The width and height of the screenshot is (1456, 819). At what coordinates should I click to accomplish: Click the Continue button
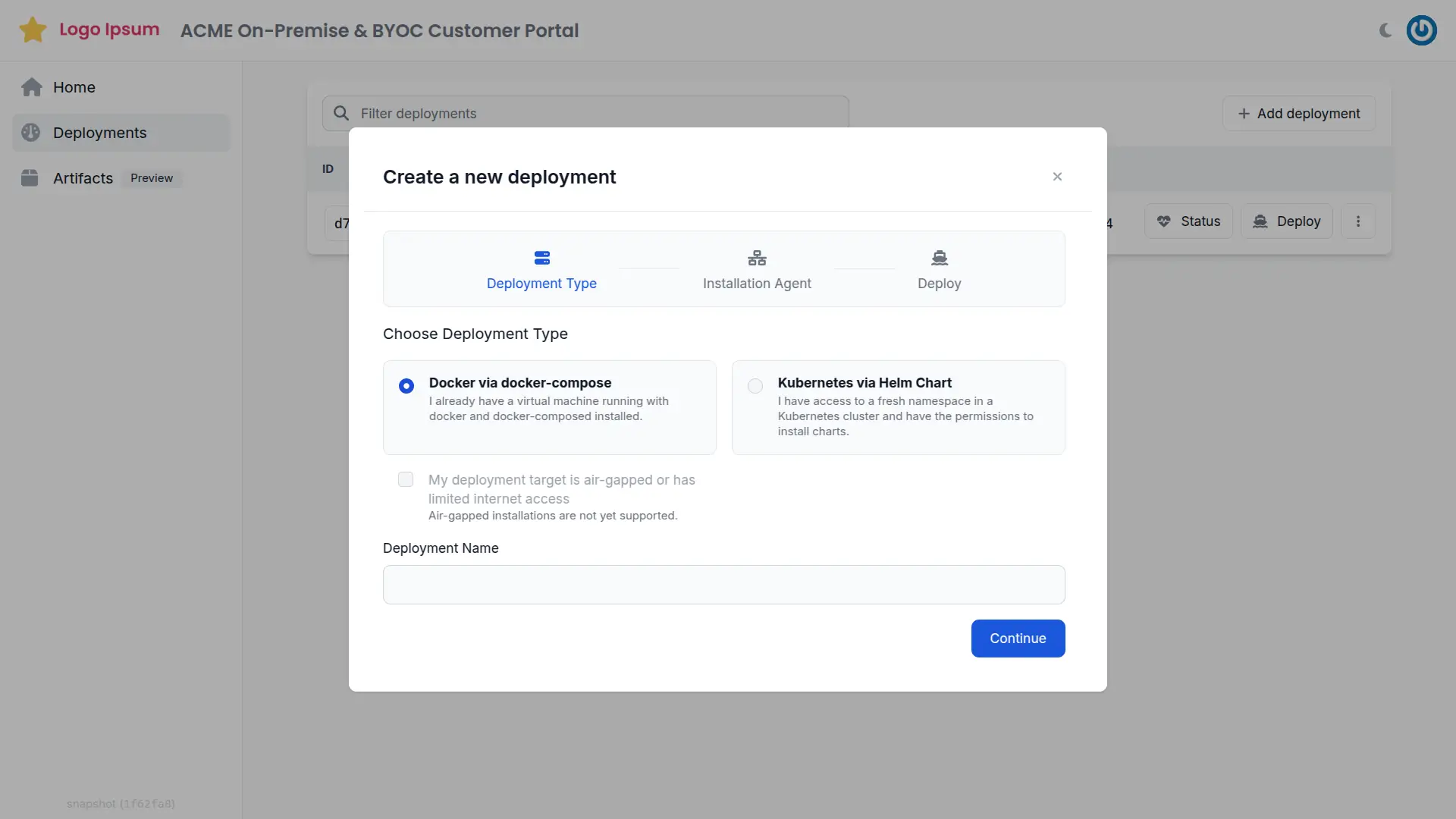coord(1018,639)
